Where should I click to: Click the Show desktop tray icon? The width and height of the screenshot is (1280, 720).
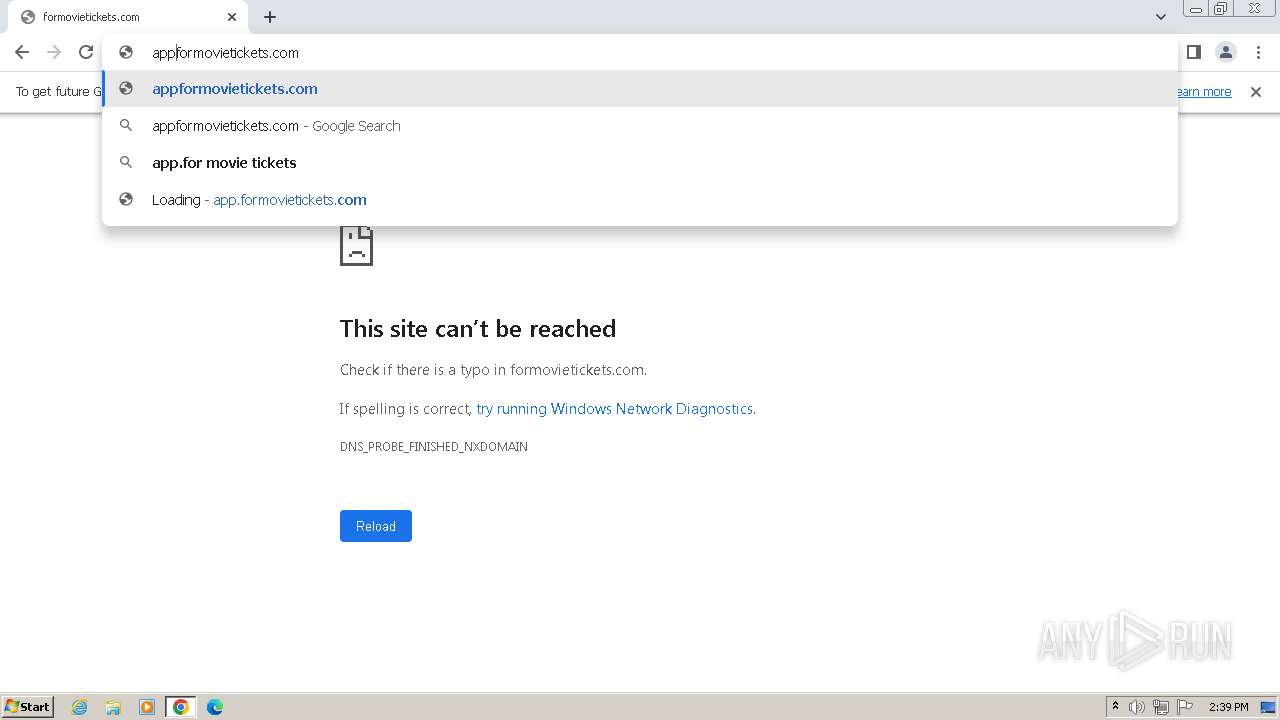(x=1268, y=707)
